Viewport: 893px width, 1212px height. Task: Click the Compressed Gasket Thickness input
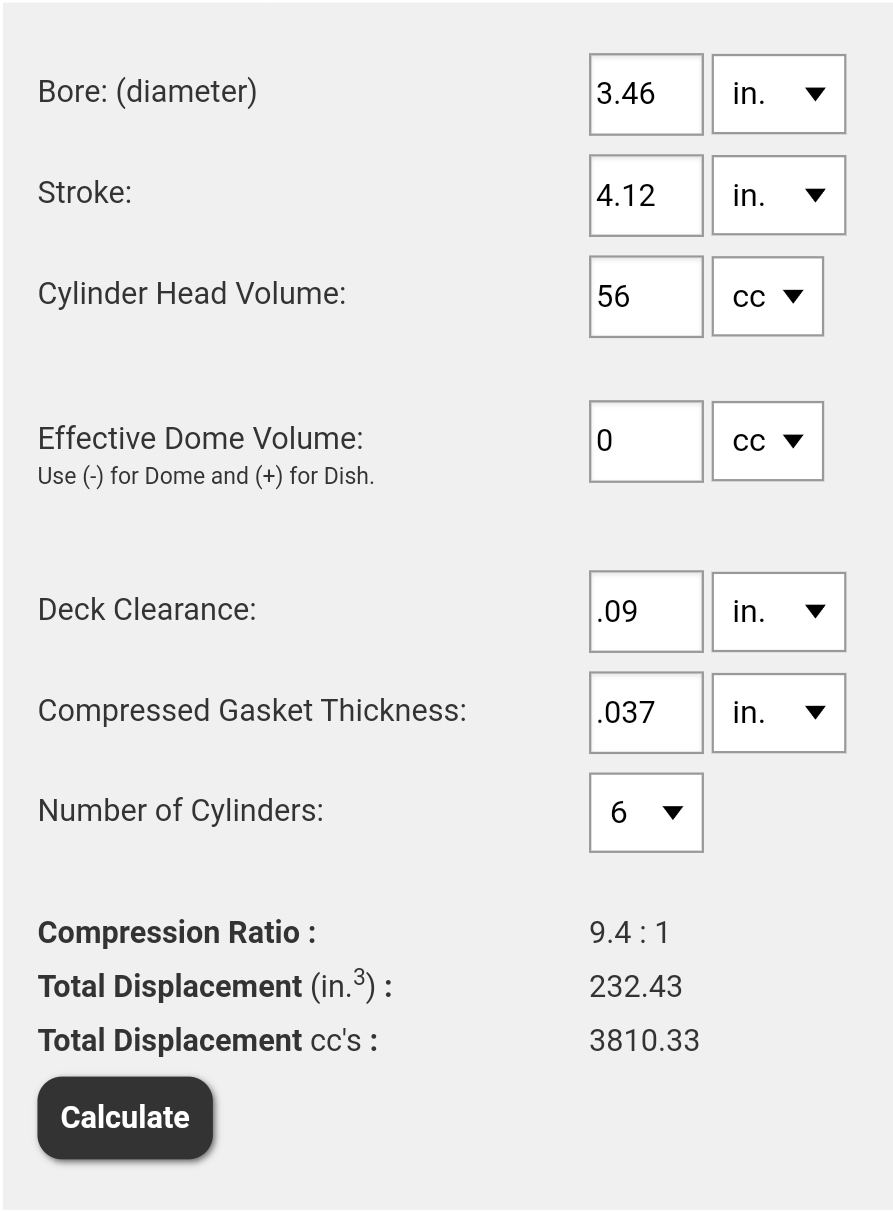[646, 712]
